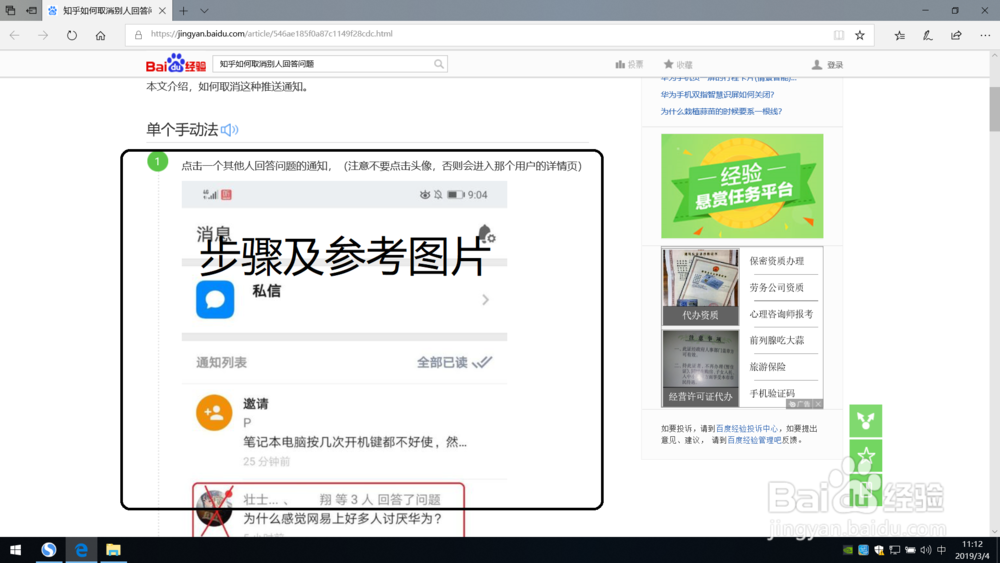Click the 私信 chevron arrow in screenshot
This screenshot has width=1000, height=563.
(x=485, y=300)
